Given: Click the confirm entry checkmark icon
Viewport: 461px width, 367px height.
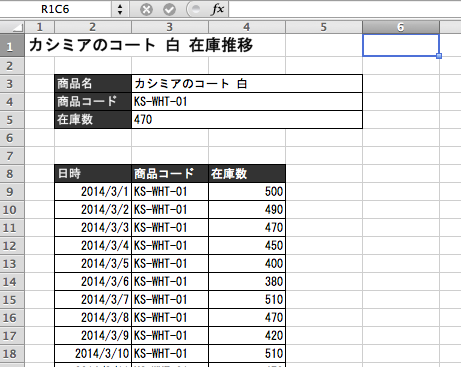Looking at the screenshot, I should [169, 9].
